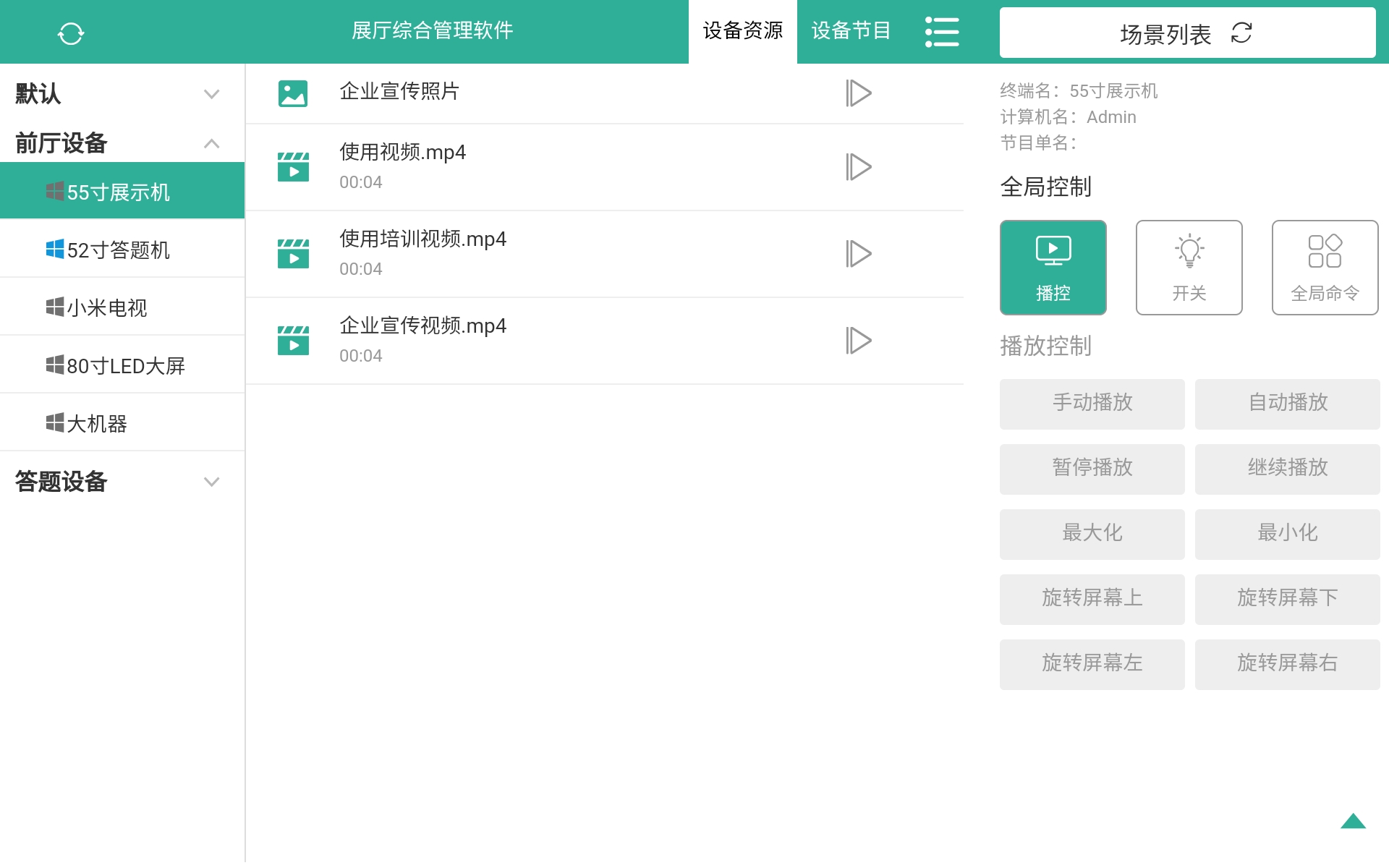Switch to the 设备资源 tab

coord(742,31)
